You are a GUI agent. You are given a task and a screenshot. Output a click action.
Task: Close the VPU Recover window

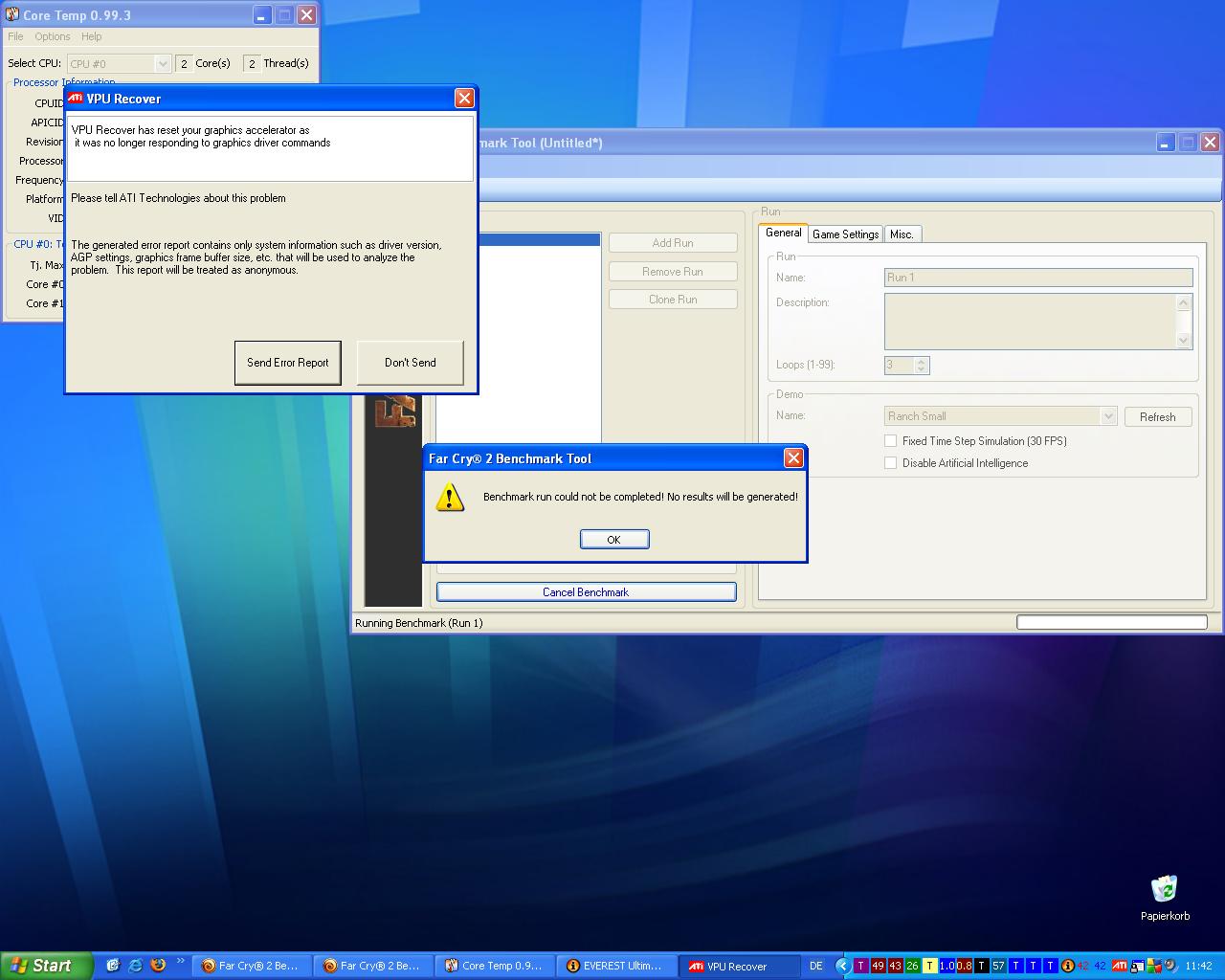tap(464, 98)
